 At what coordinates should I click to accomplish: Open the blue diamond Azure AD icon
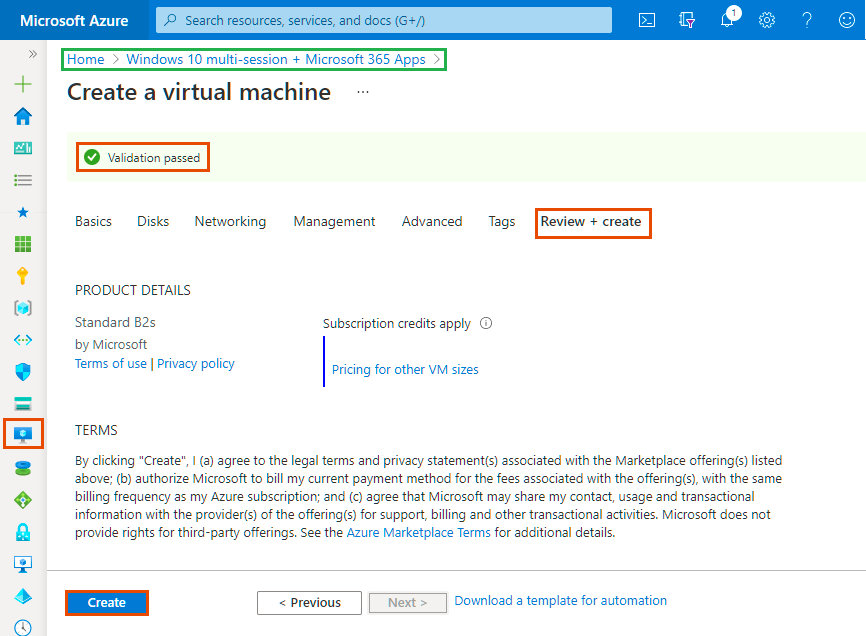pos(23,596)
